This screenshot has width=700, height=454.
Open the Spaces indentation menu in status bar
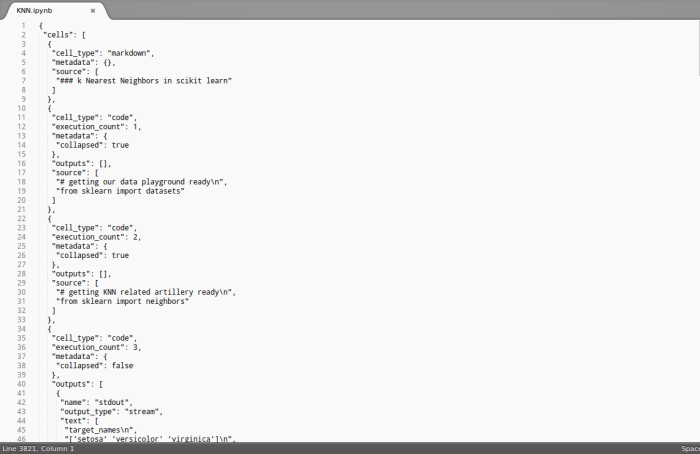[690, 448]
